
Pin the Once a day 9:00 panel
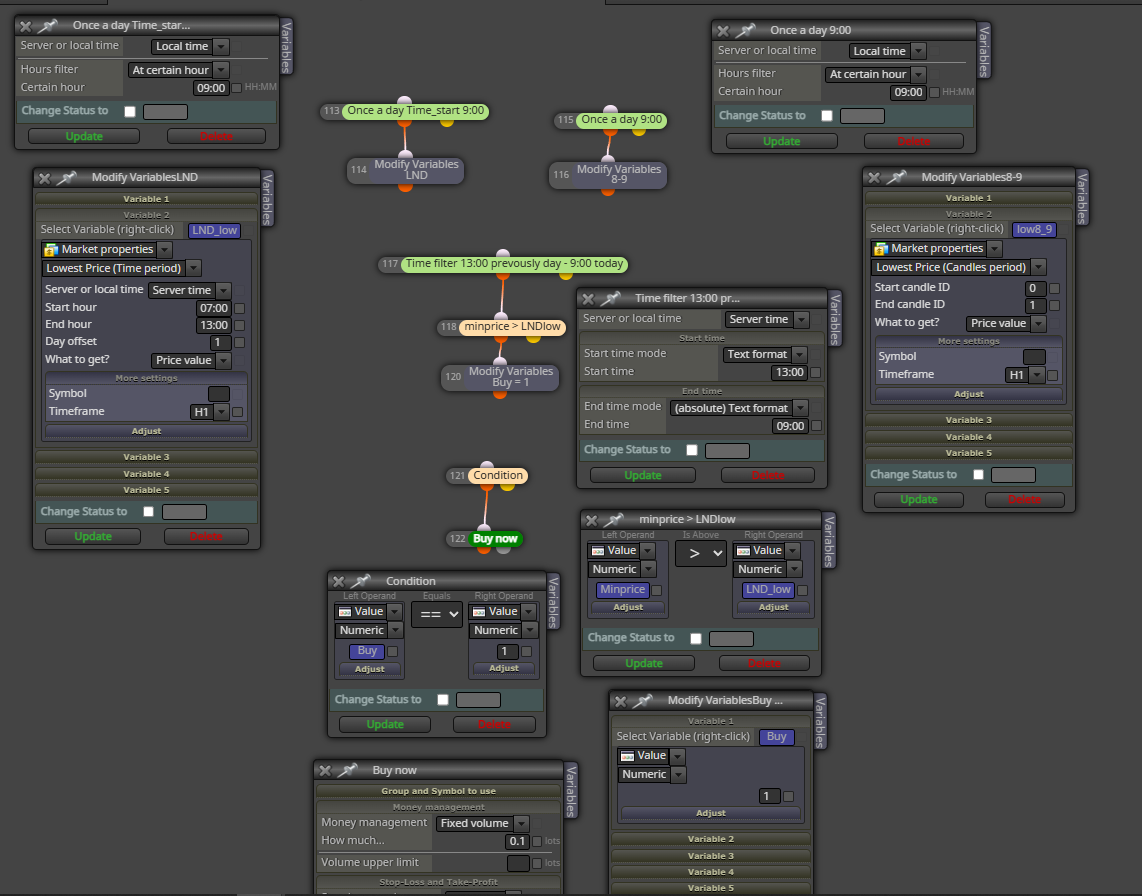click(x=745, y=30)
